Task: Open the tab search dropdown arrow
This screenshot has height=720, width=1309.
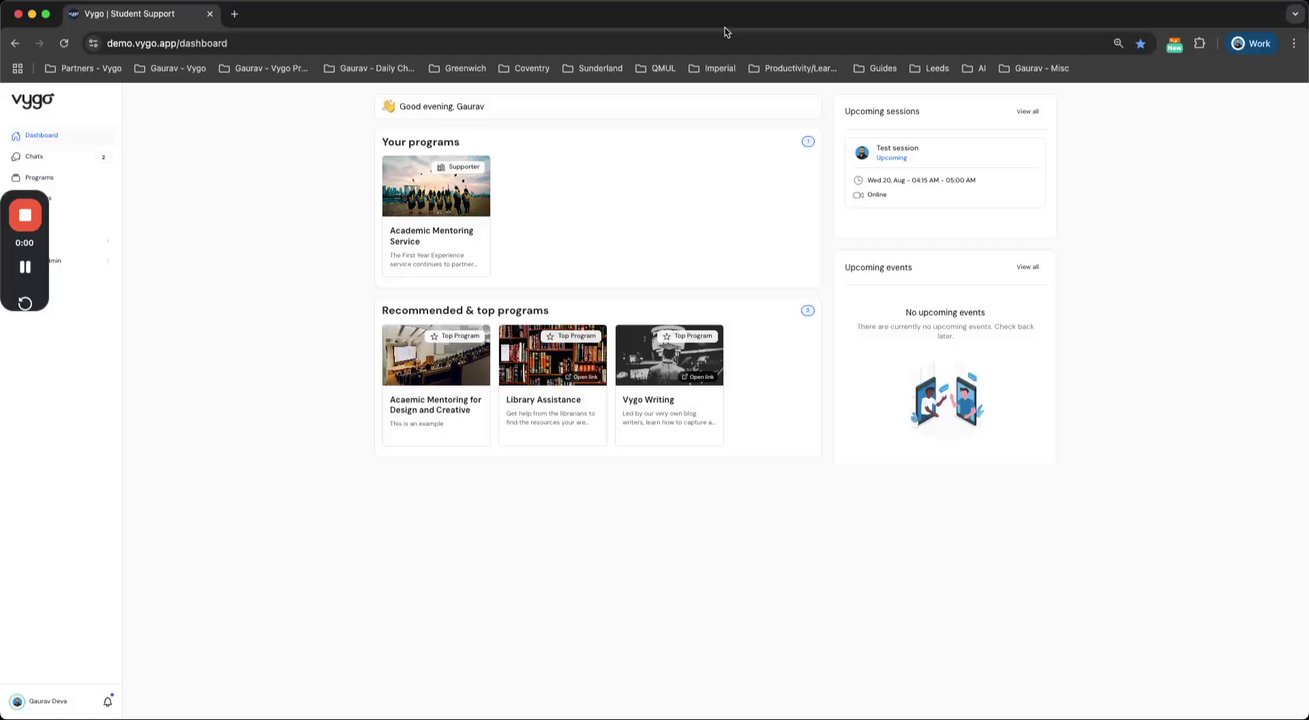Action: [x=1295, y=14]
